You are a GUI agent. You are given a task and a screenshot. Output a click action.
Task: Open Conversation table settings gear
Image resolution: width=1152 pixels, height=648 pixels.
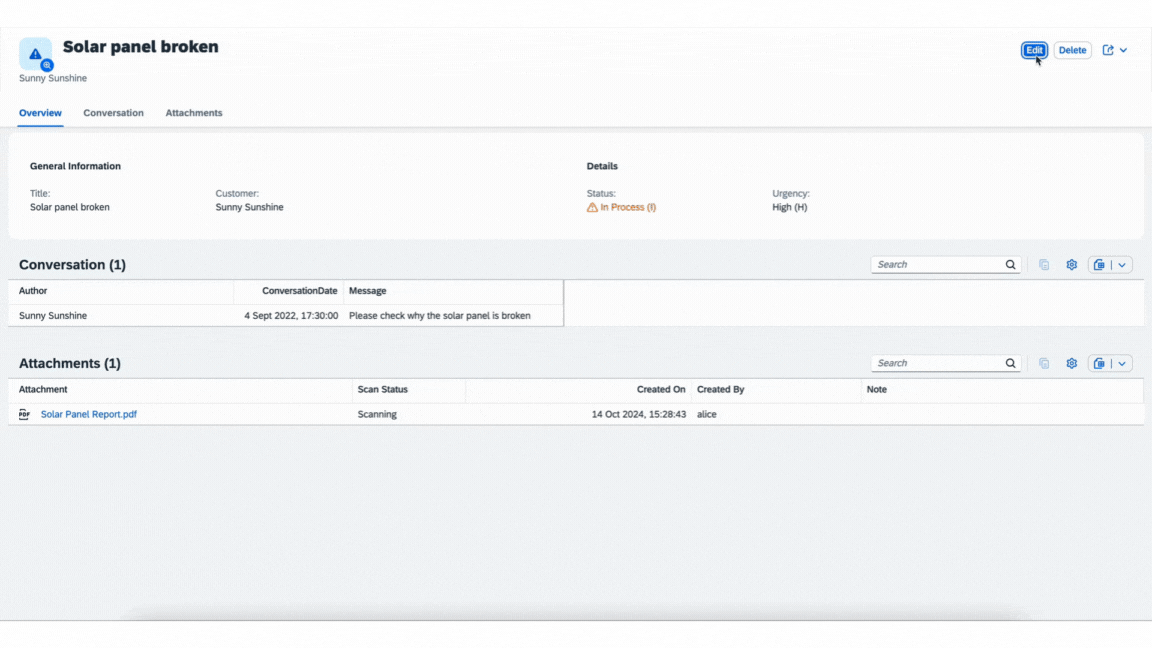(1072, 264)
